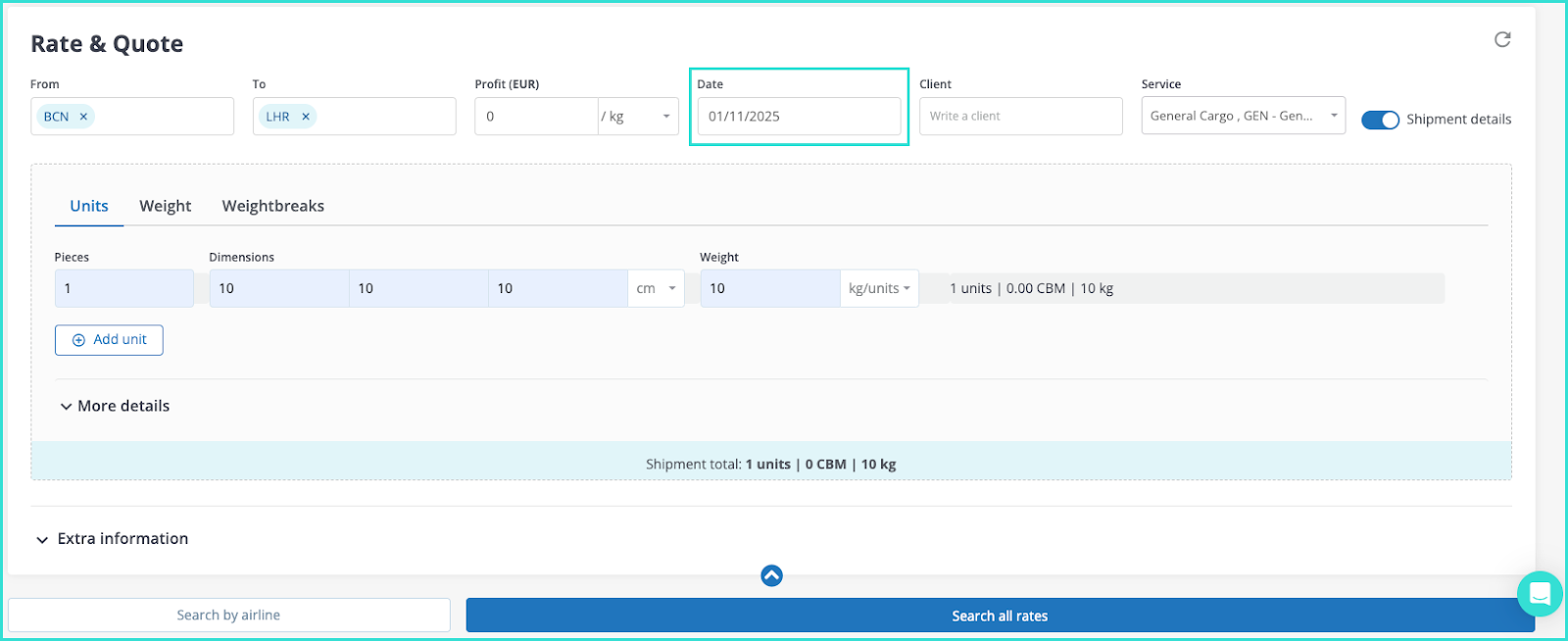Select the Units tab

click(x=89, y=206)
